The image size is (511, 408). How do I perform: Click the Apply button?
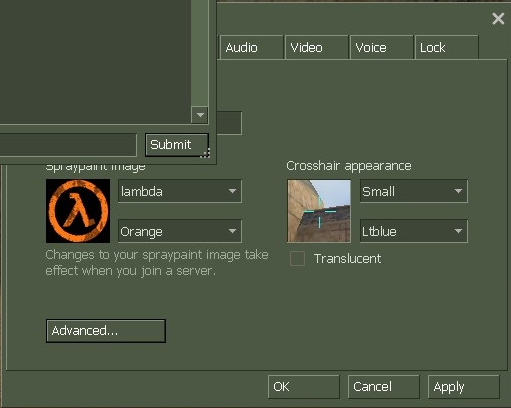point(464,387)
